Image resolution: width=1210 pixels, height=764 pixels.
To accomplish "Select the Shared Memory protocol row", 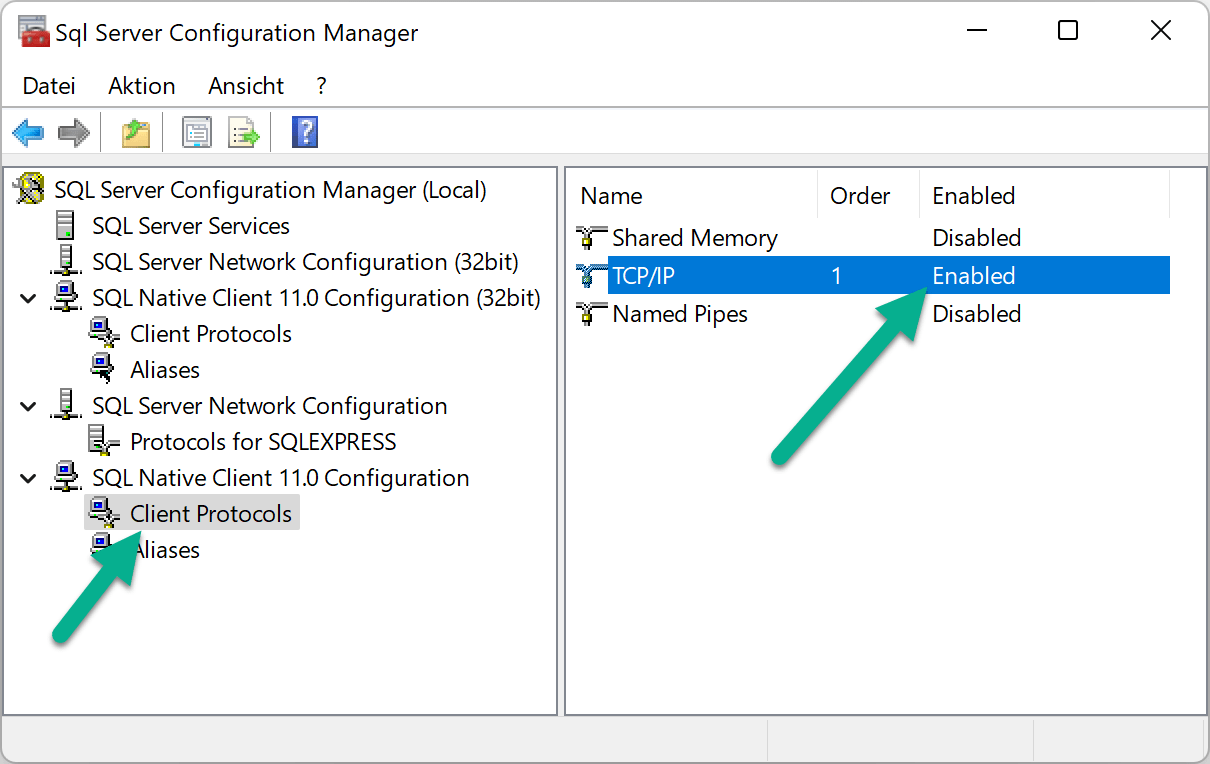I will pyautogui.click(x=871, y=238).
